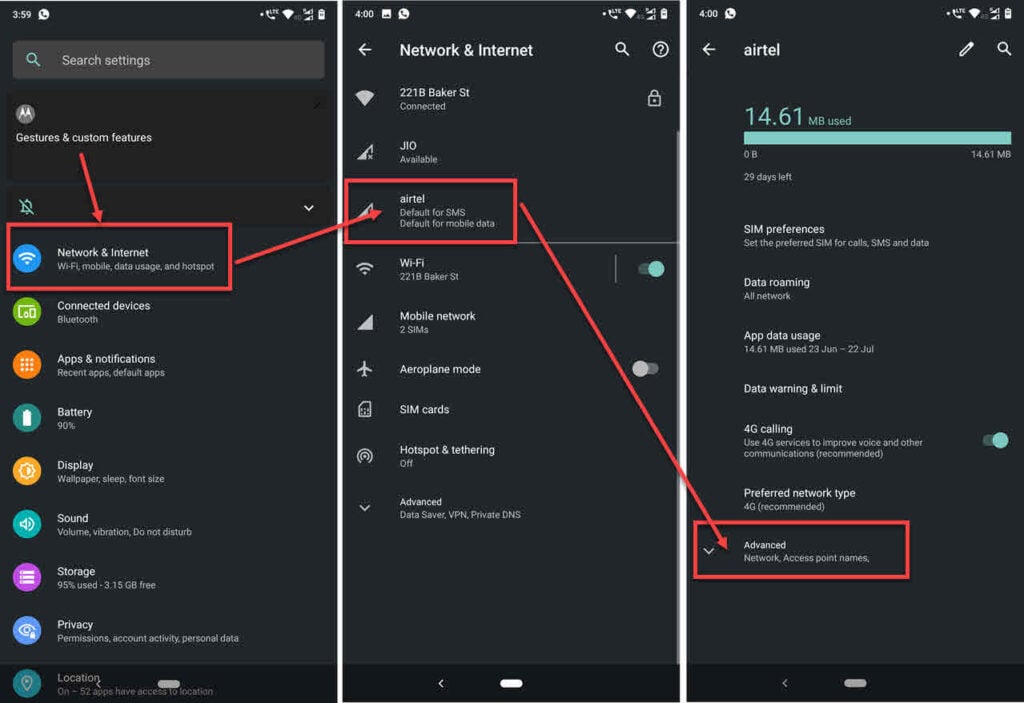The width and height of the screenshot is (1024, 703).
Task: Open 221B Baker St connected network
Action: pyautogui.click(x=511, y=99)
